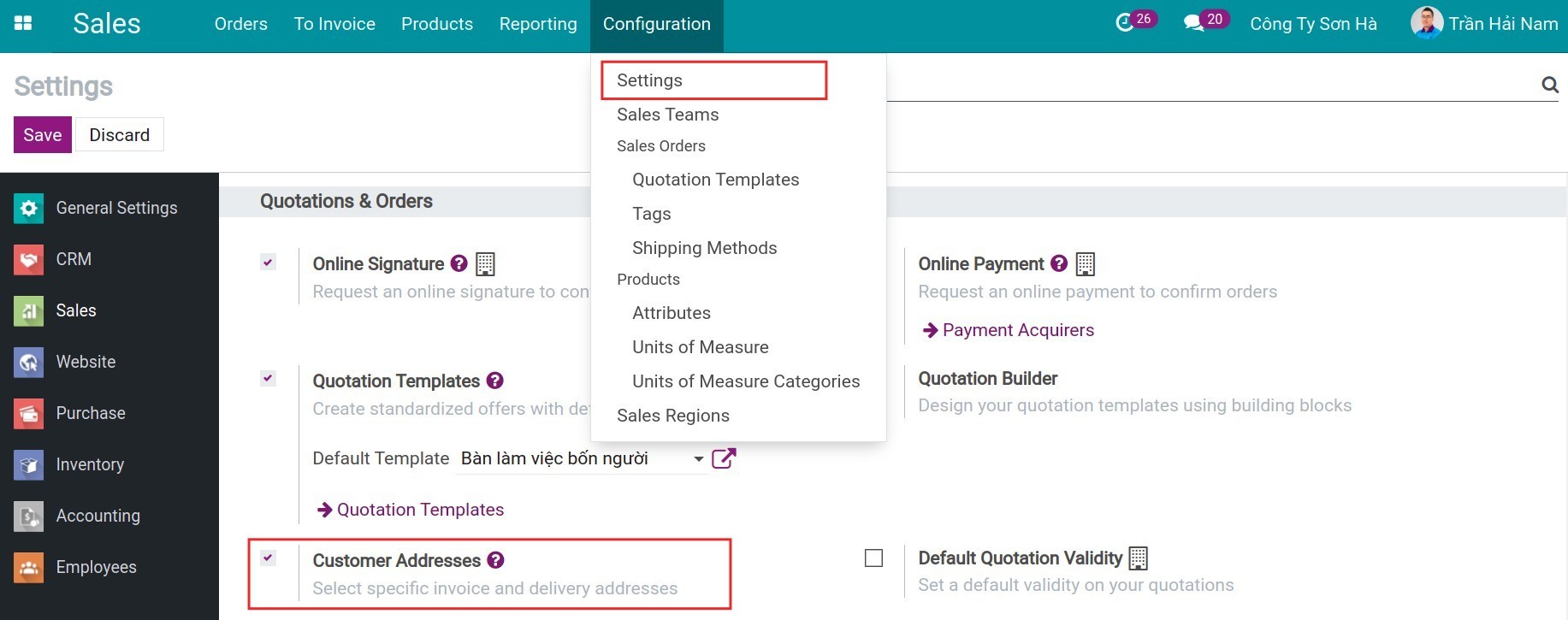Viewport: 1568px width, 620px height.
Task: Open the Reporting menu
Action: pos(538,24)
